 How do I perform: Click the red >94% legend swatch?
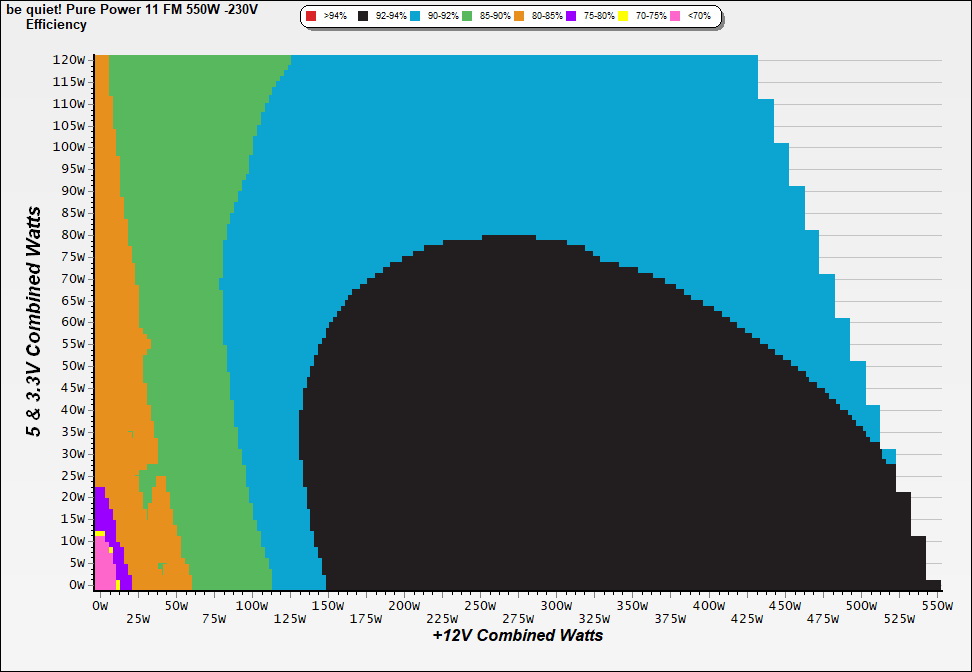coord(310,17)
